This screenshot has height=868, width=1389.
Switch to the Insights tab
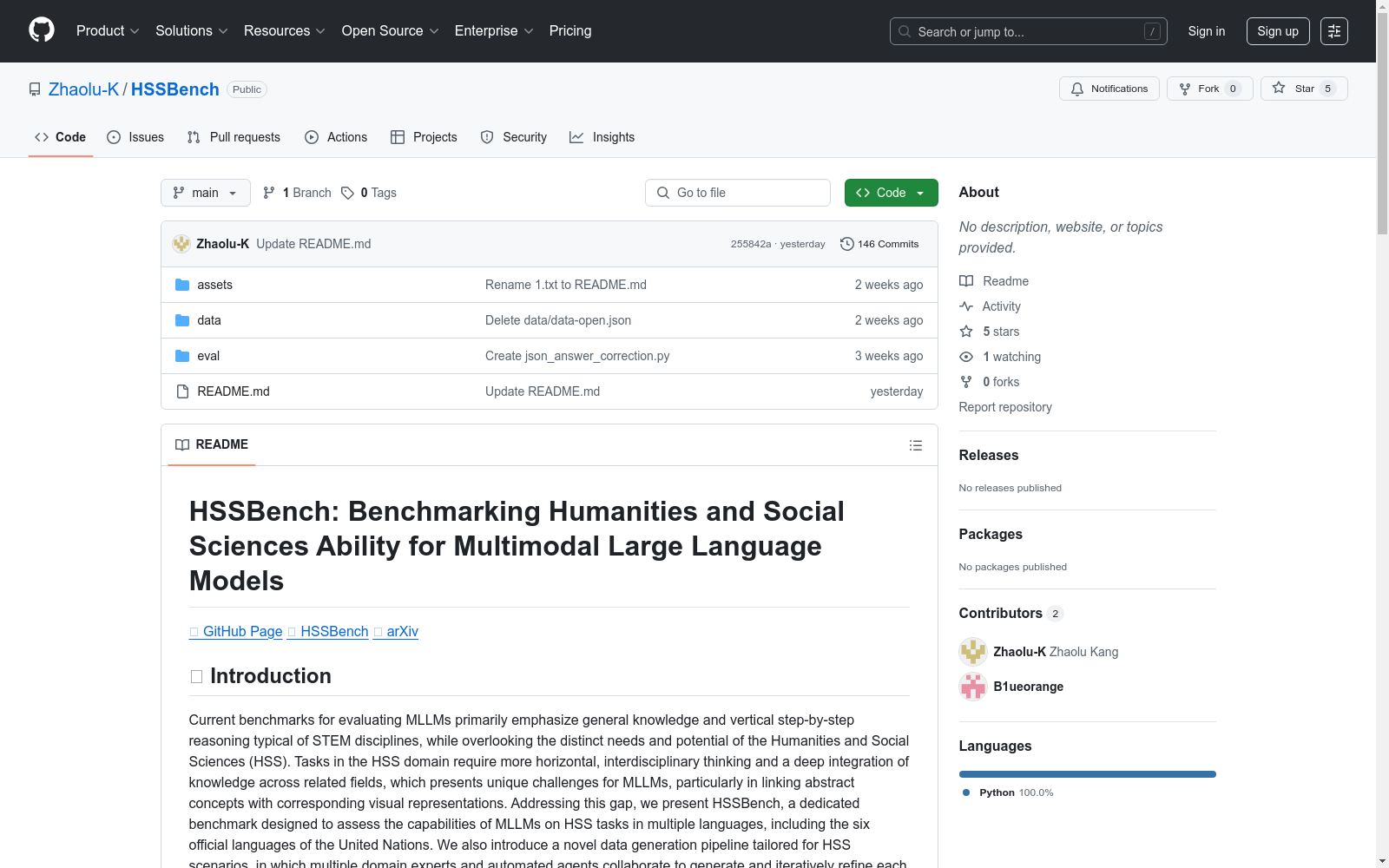click(x=602, y=137)
